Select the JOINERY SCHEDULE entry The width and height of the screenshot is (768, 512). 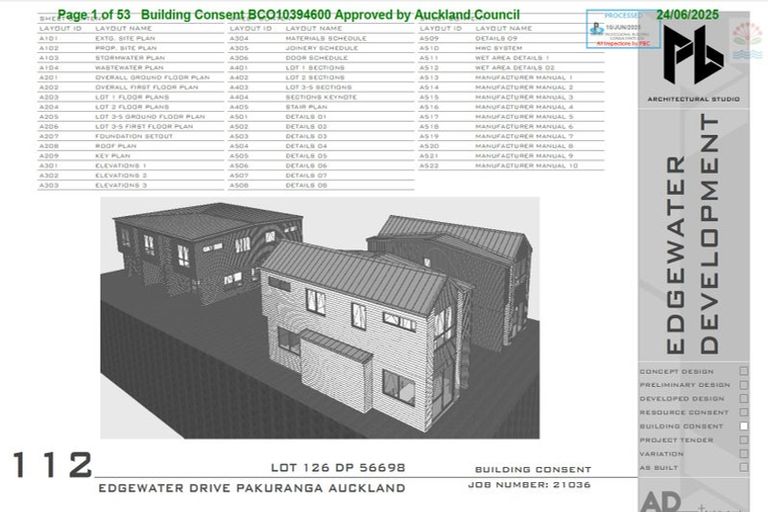coord(321,48)
